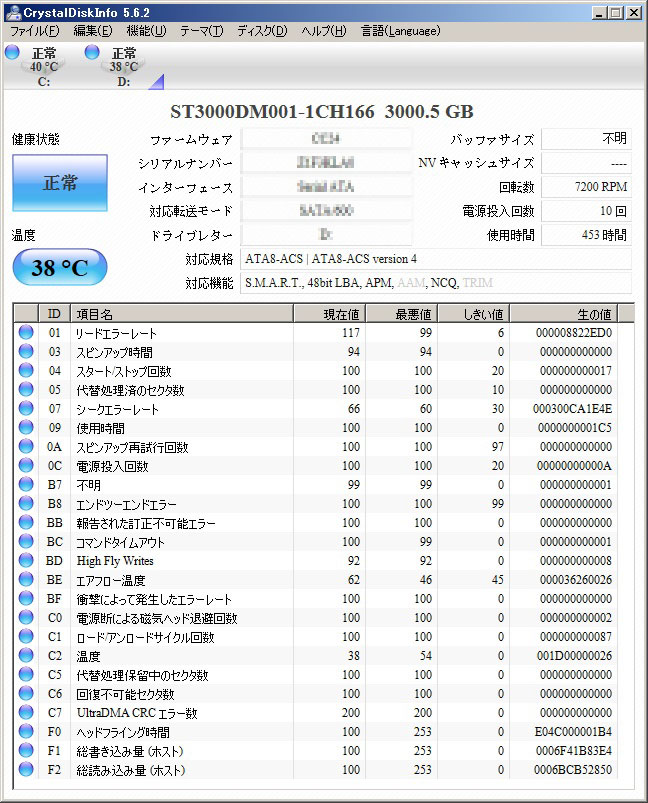Image resolution: width=648 pixels, height=803 pixels.
Task: Click status orb for 0C 電源投入回数
Action: 26,465
